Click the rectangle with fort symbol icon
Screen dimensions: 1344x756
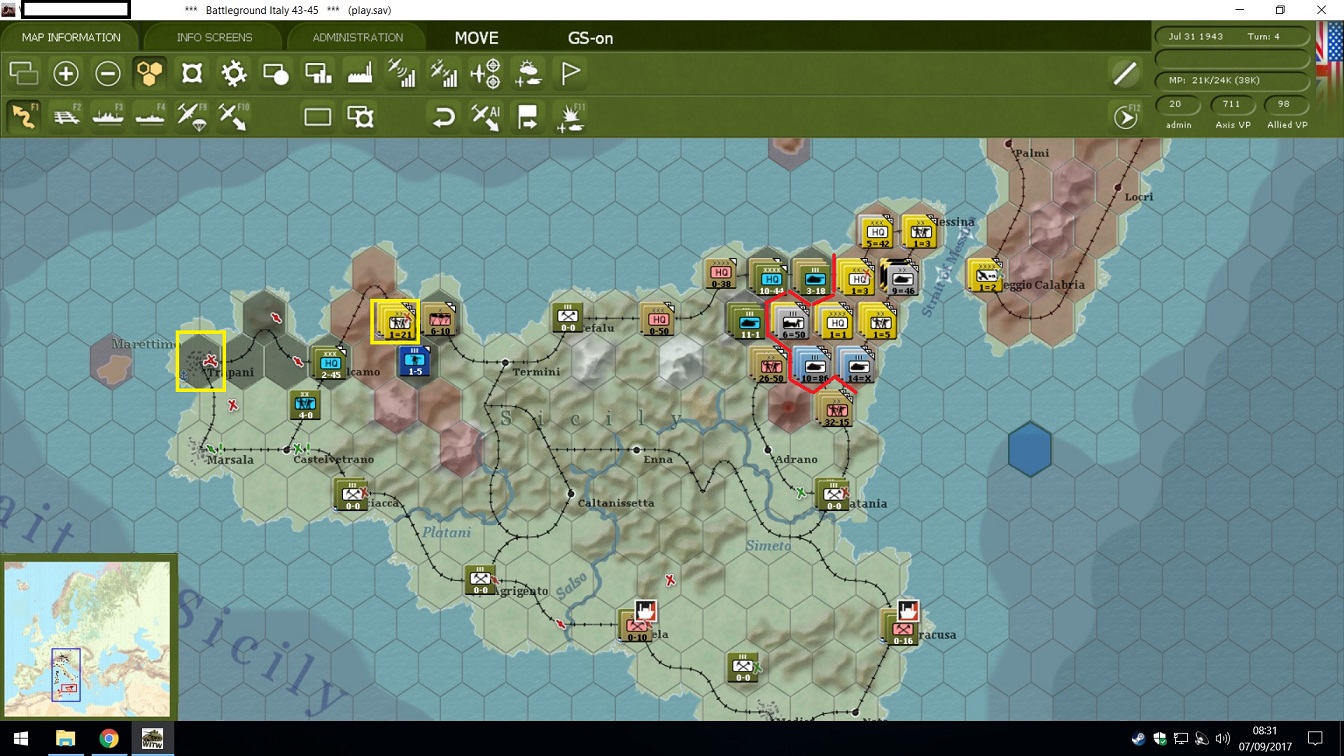tap(360, 117)
